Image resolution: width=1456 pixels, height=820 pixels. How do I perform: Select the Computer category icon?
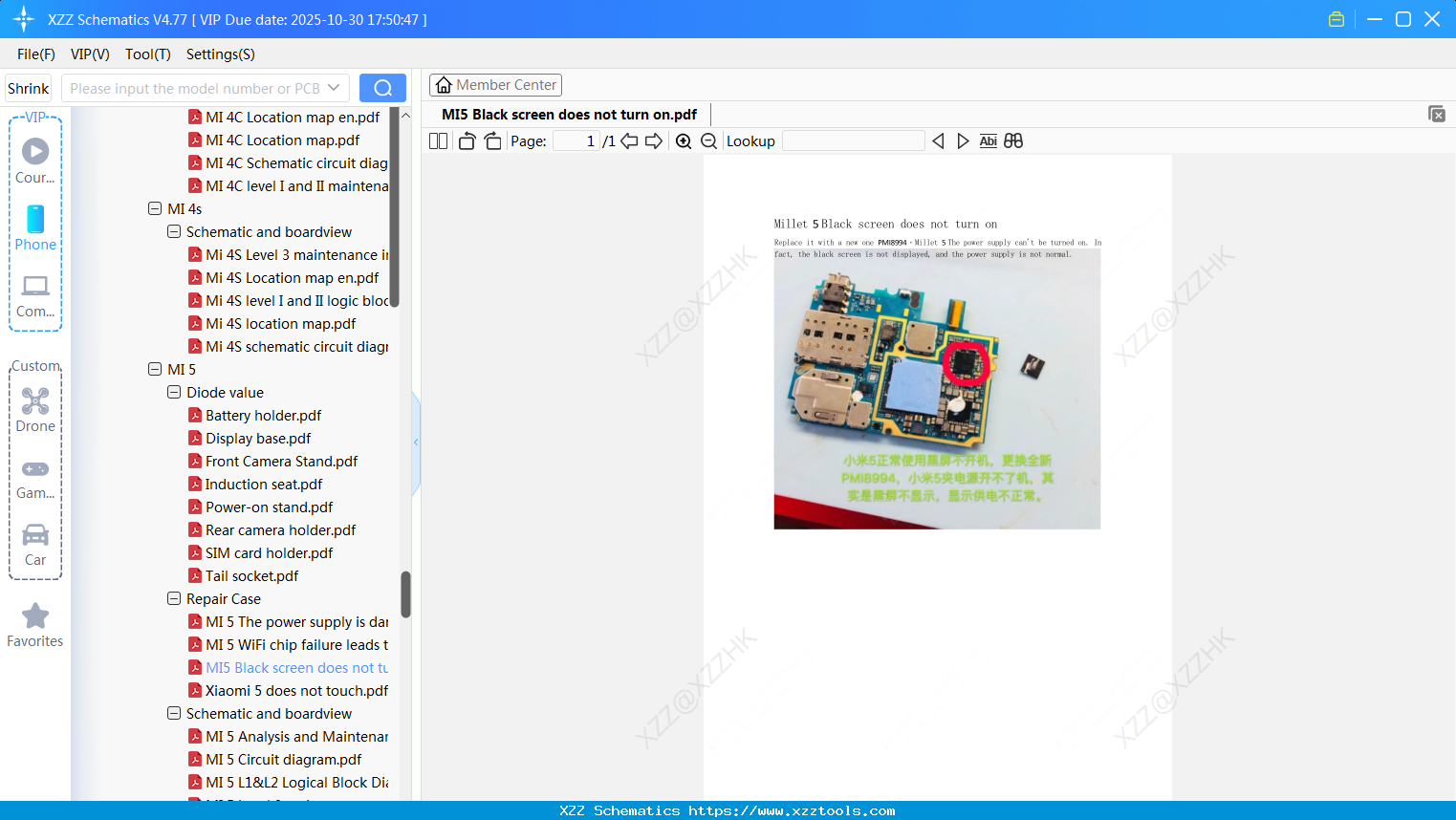[35, 295]
